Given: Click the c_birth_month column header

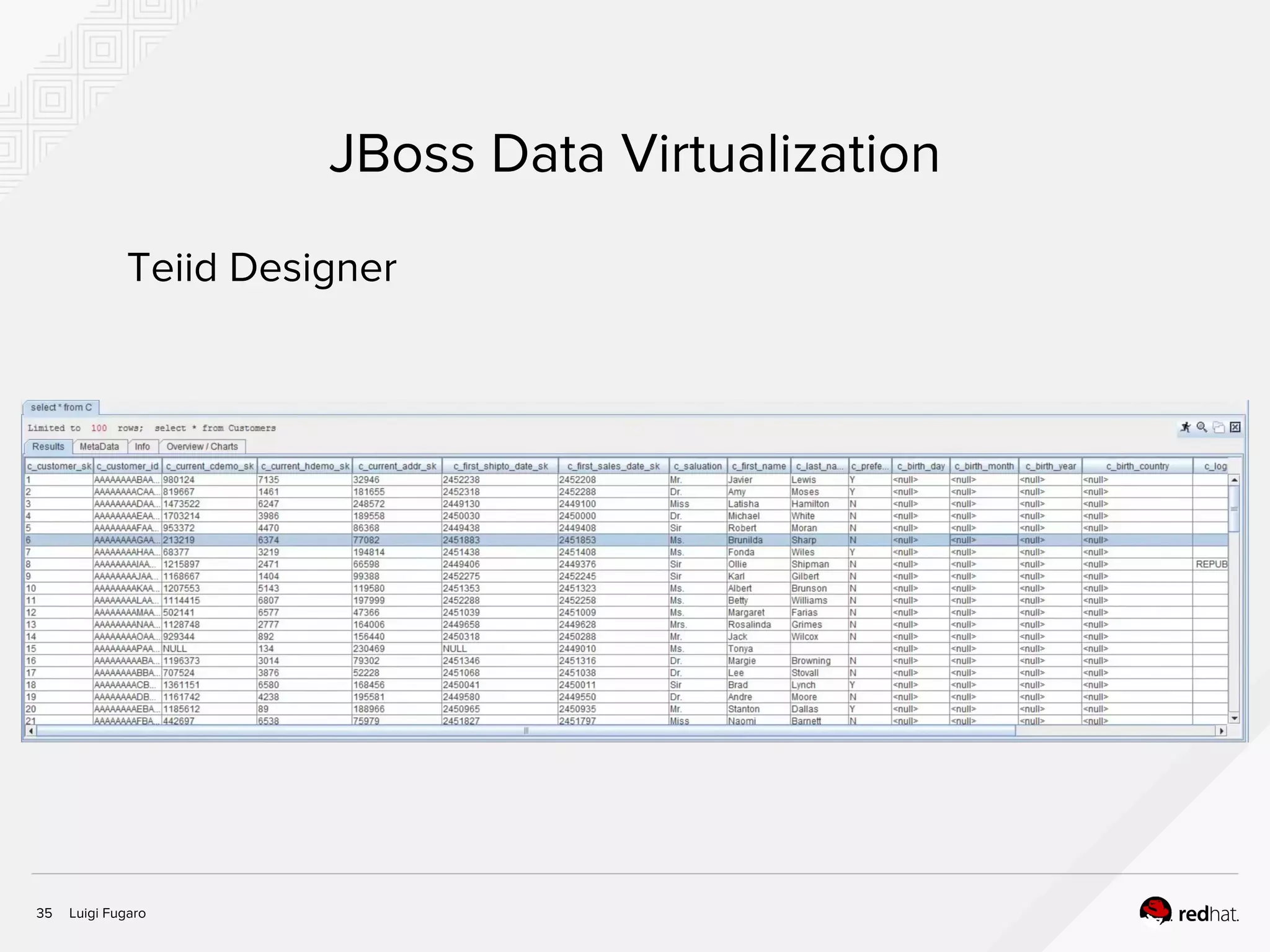Looking at the screenshot, I should point(984,466).
